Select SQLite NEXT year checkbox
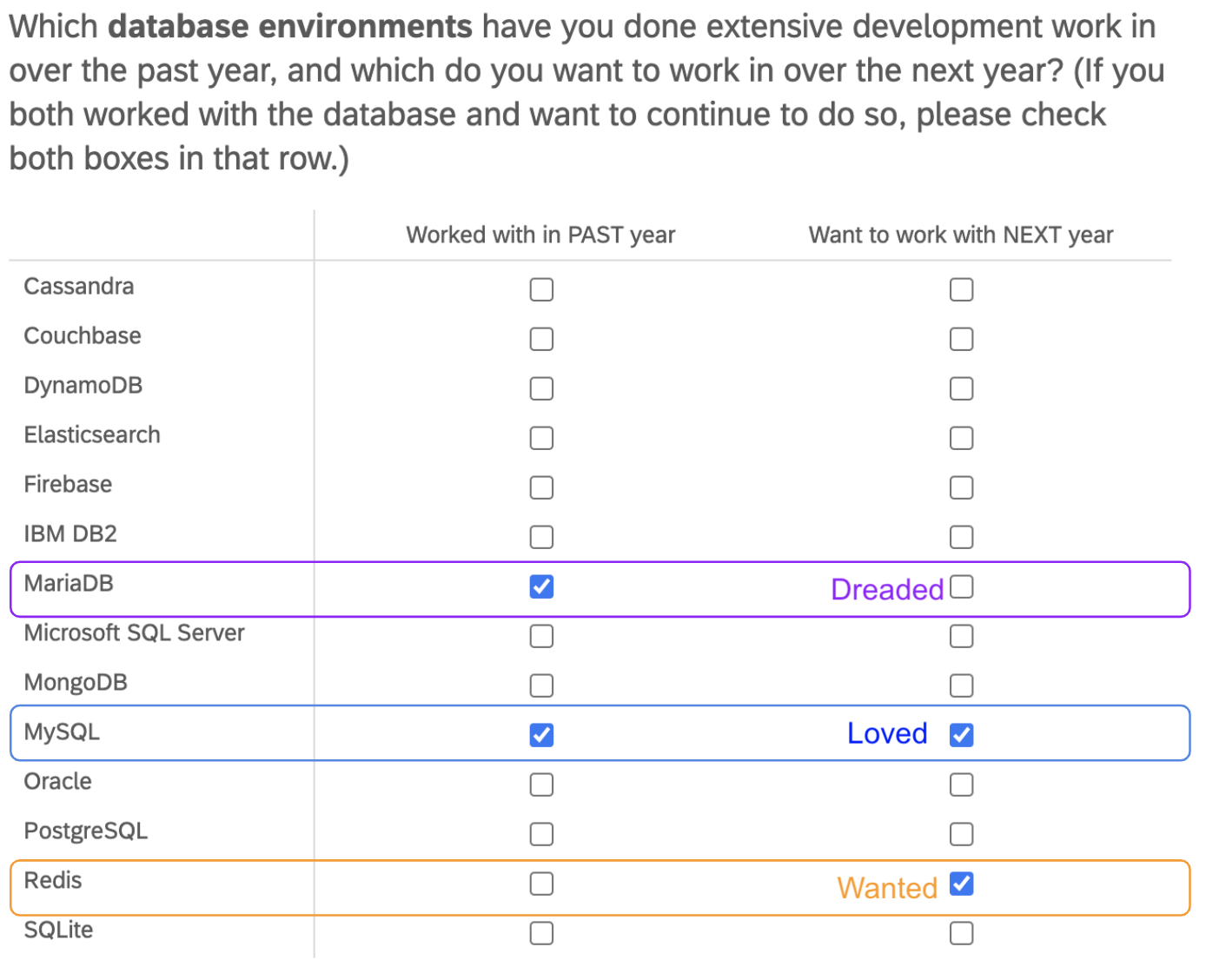The image size is (1206, 980). [x=961, y=933]
